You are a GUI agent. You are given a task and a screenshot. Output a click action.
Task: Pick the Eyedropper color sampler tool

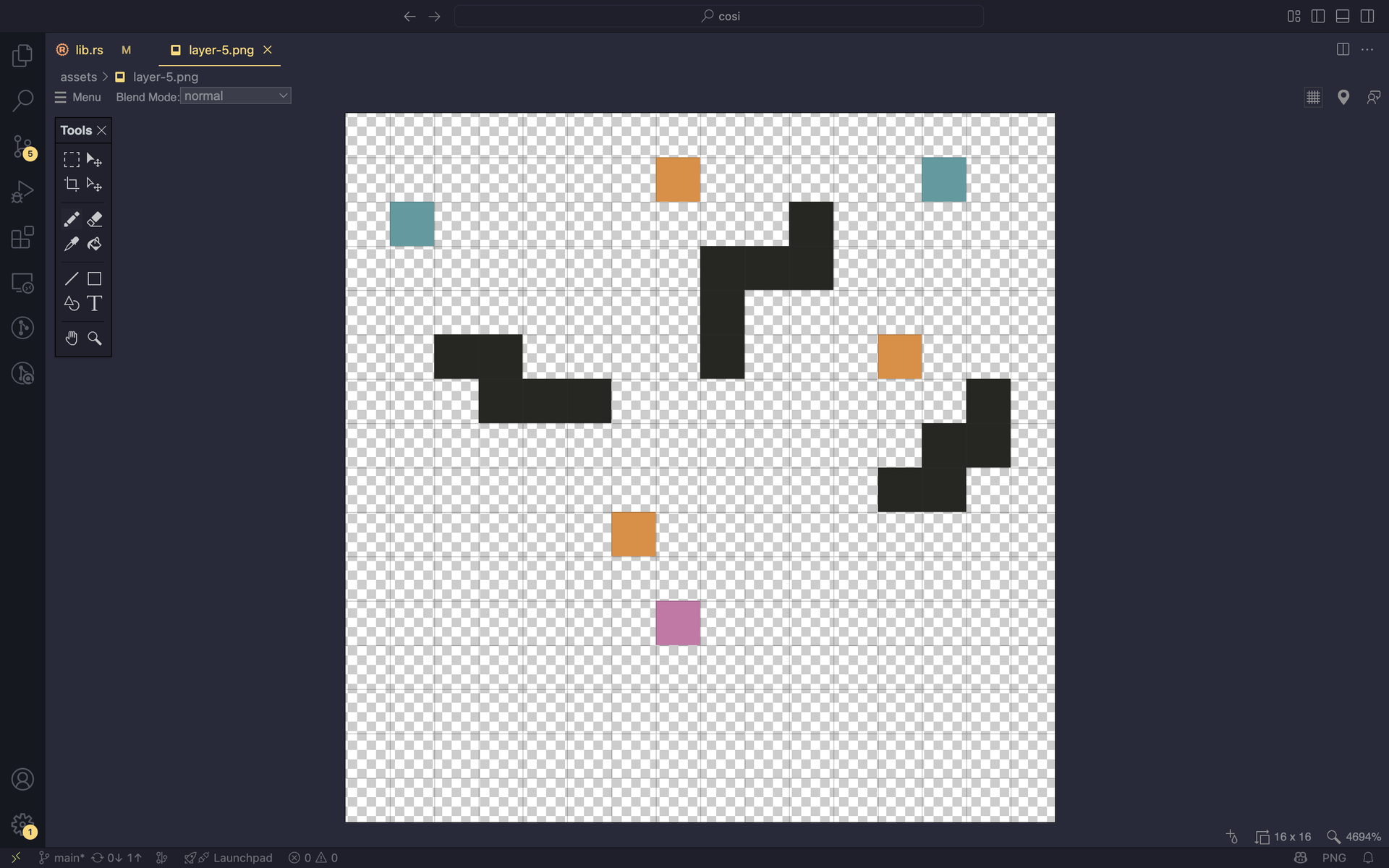click(x=71, y=244)
